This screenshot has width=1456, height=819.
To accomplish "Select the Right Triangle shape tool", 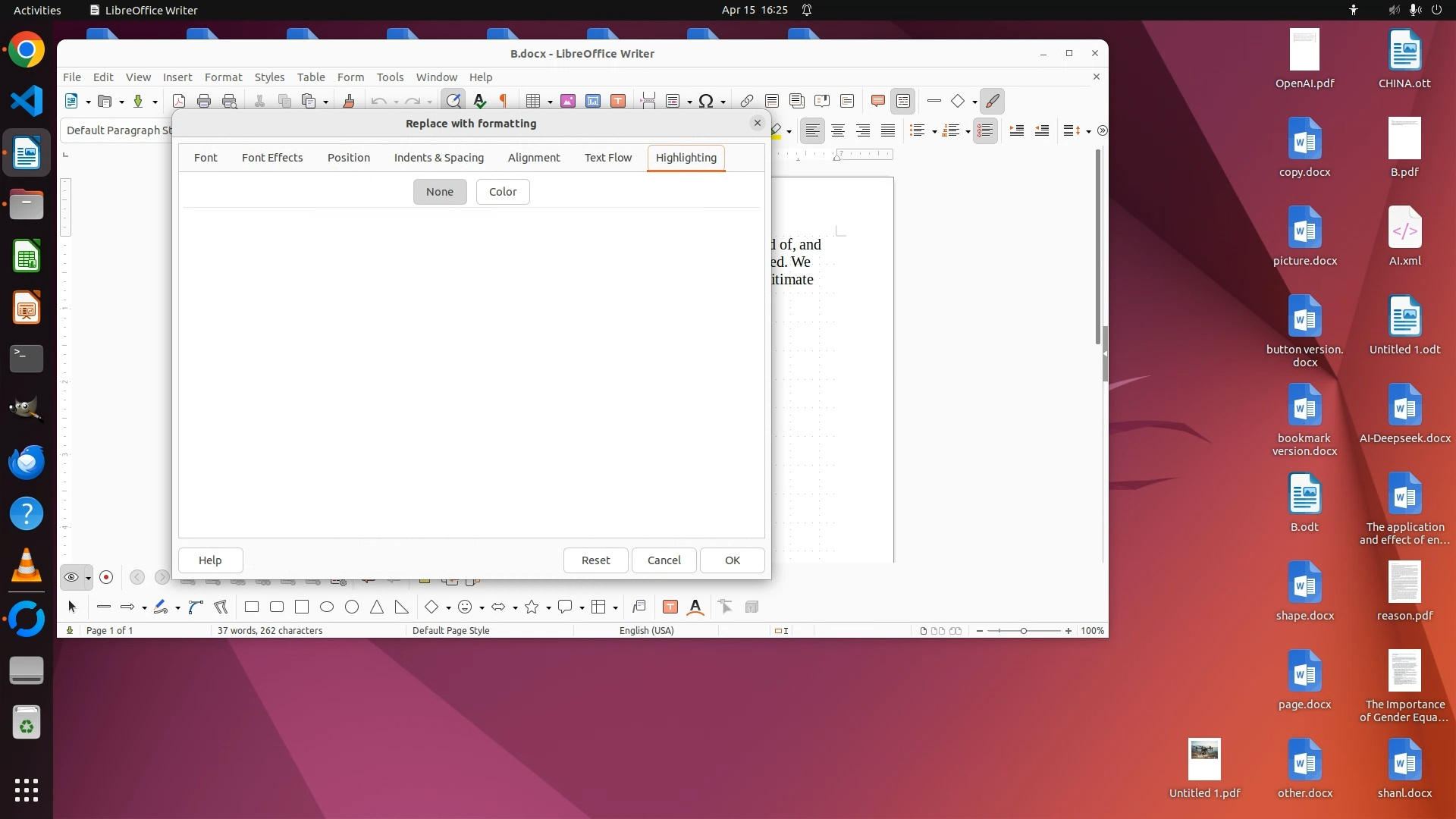I will coord(401,607).
